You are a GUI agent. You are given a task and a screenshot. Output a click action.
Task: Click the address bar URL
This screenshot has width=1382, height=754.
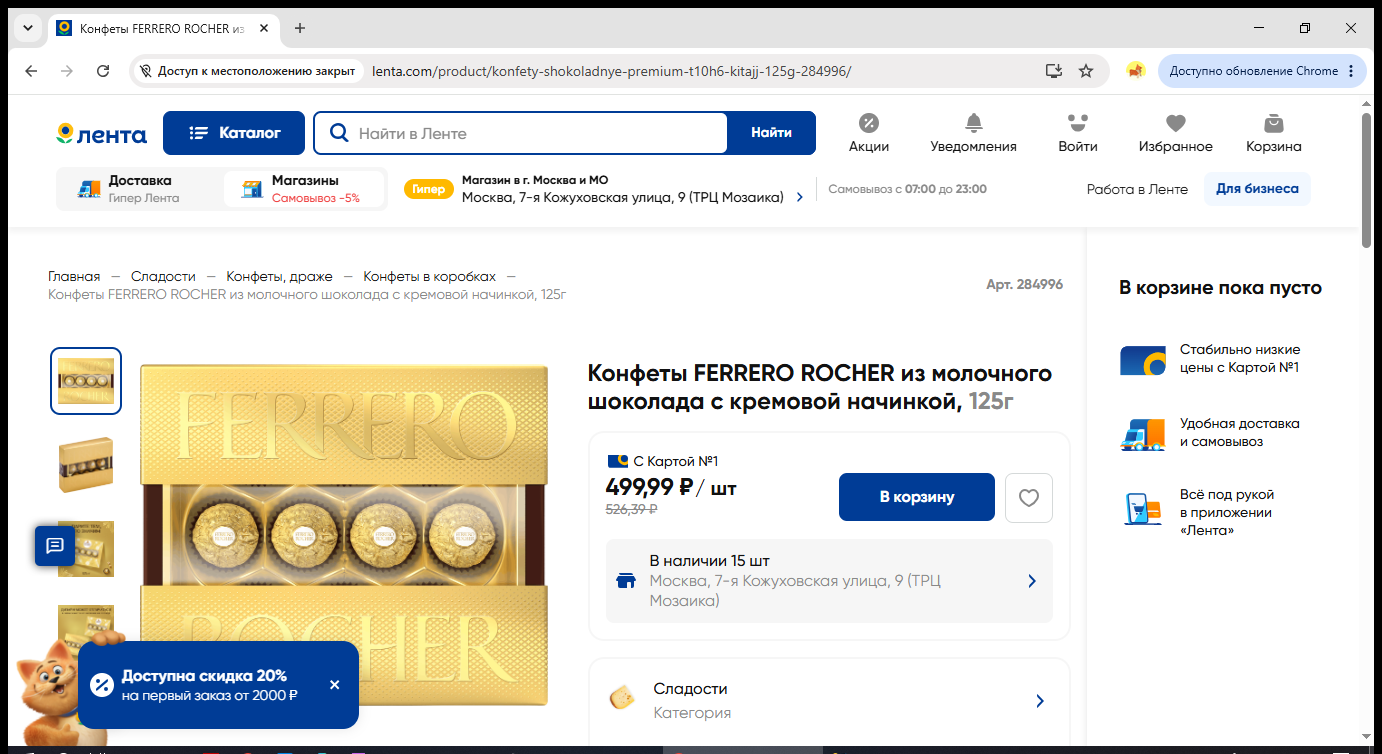pyautogui.click(x=612, y=71)
